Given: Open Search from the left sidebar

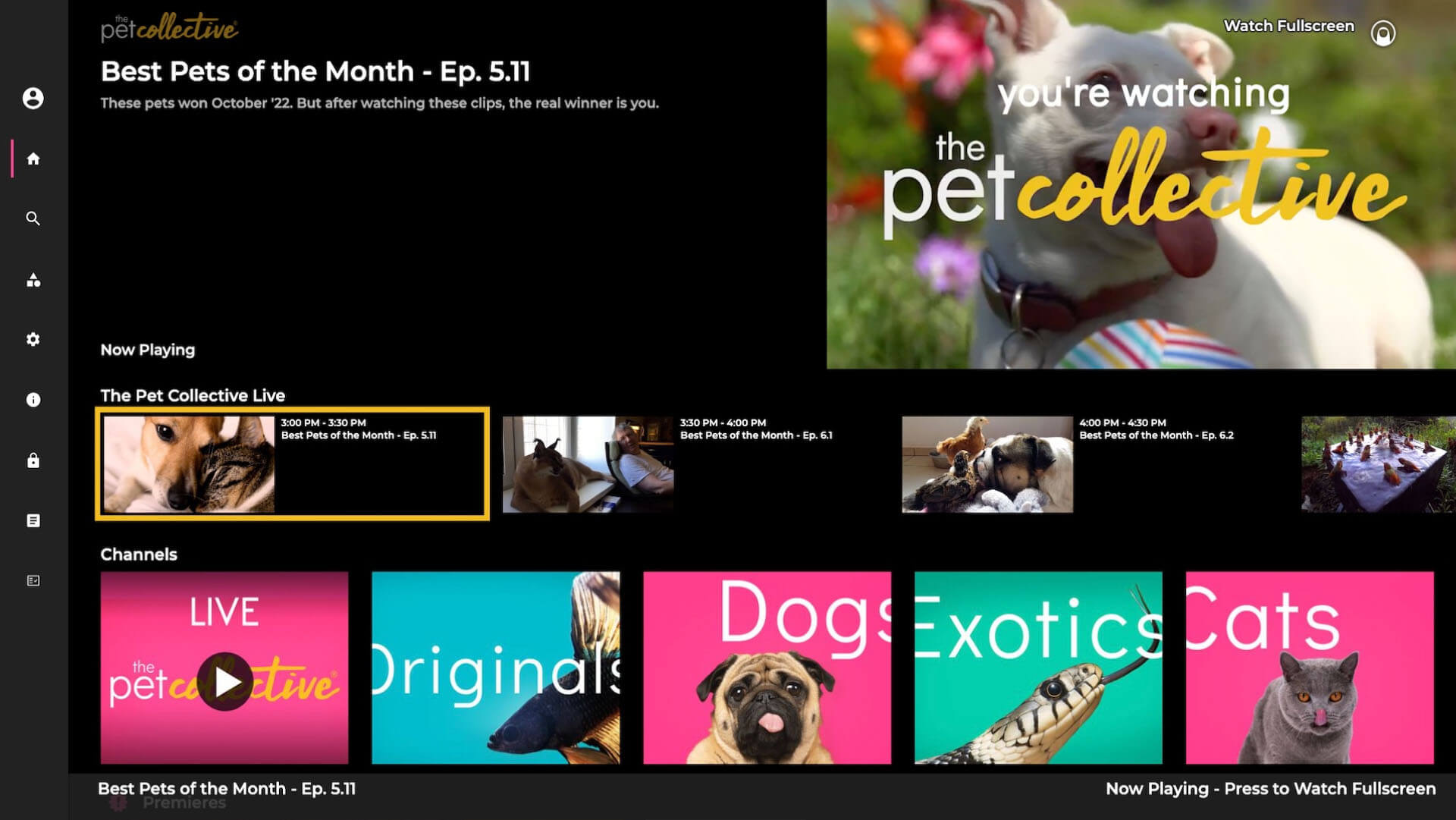Looking at the screenshot, I should (33, 218).
